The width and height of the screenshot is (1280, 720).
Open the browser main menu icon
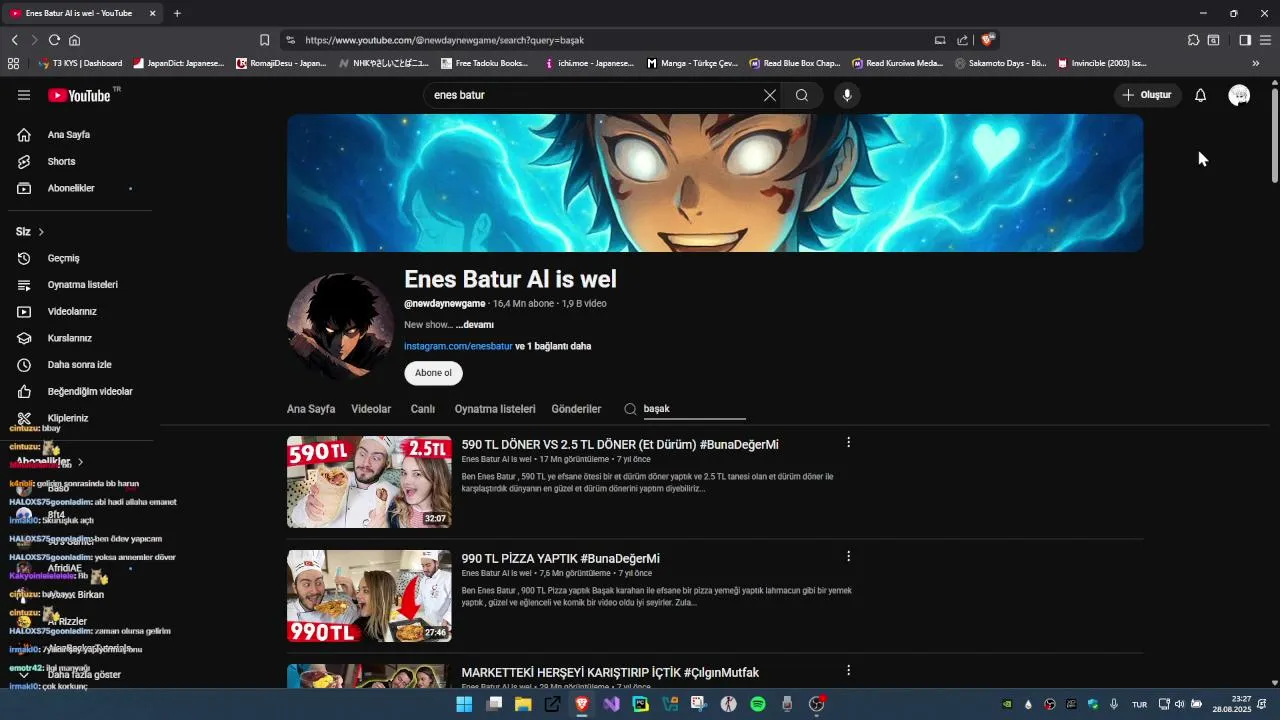click(x=1265, y=40)
